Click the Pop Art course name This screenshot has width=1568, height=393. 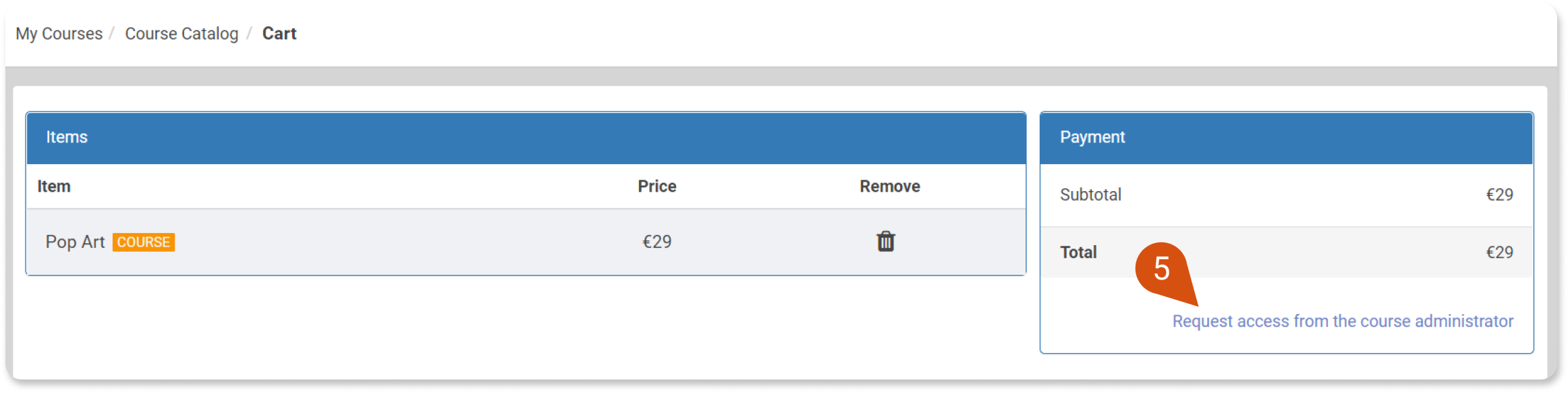click(75, 242)
